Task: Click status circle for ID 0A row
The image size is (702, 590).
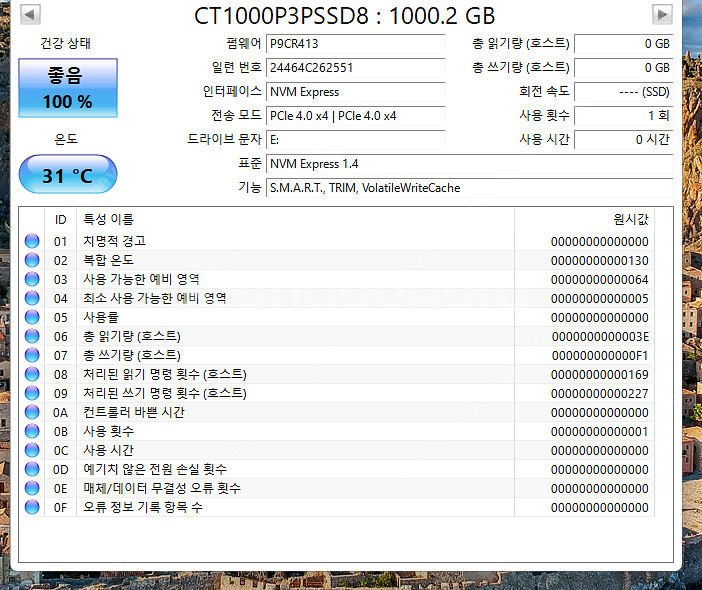Action: point(32,412)
